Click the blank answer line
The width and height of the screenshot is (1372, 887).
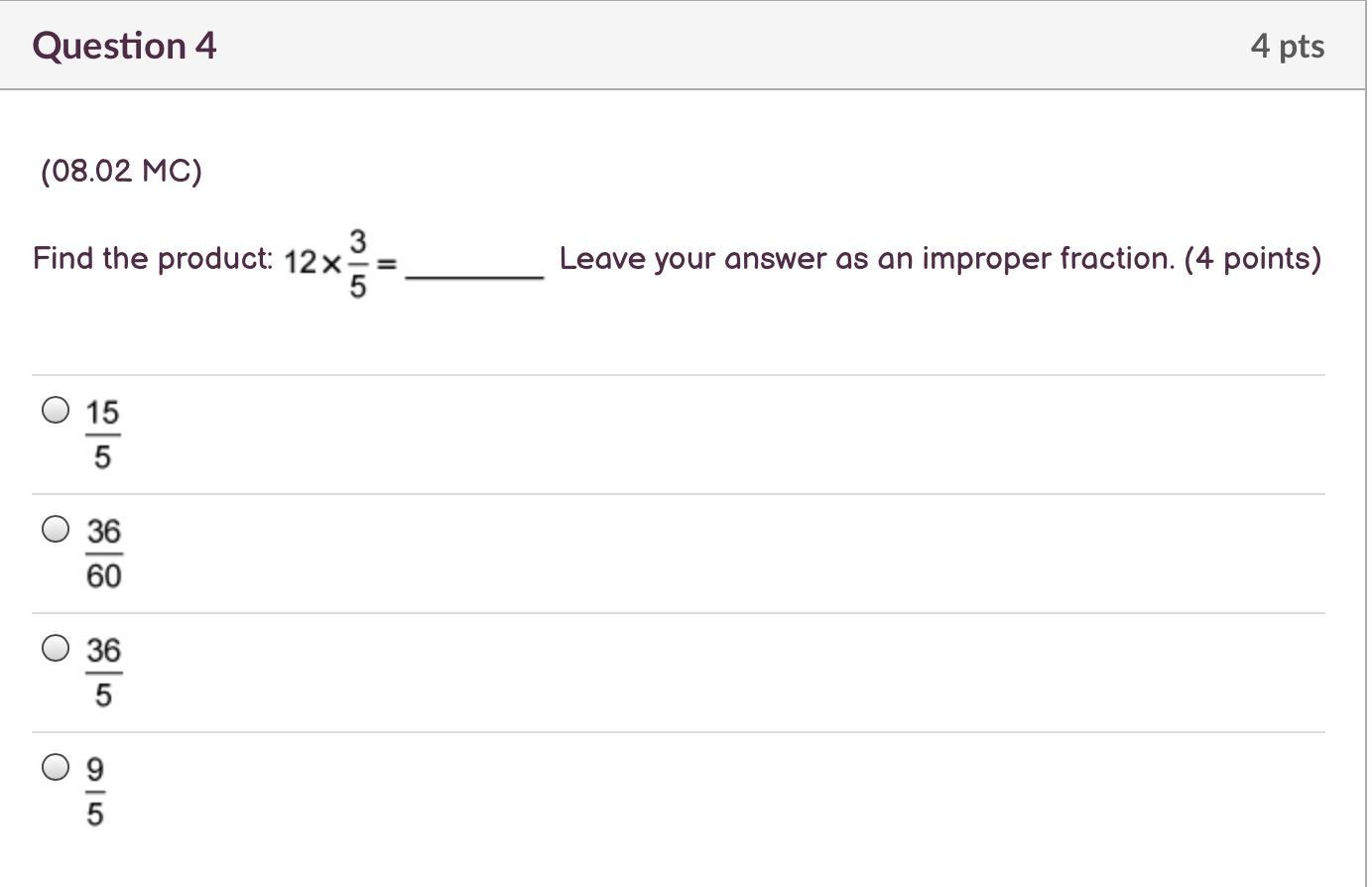pos(475,276)
